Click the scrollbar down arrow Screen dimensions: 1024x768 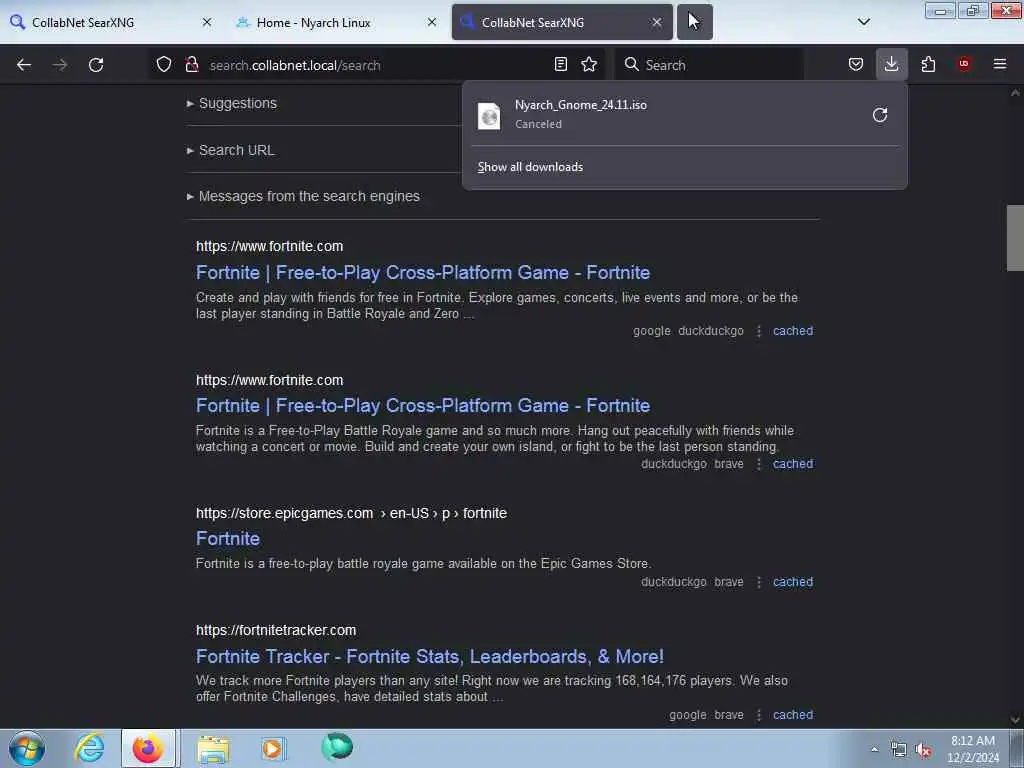coord(1015,720)
